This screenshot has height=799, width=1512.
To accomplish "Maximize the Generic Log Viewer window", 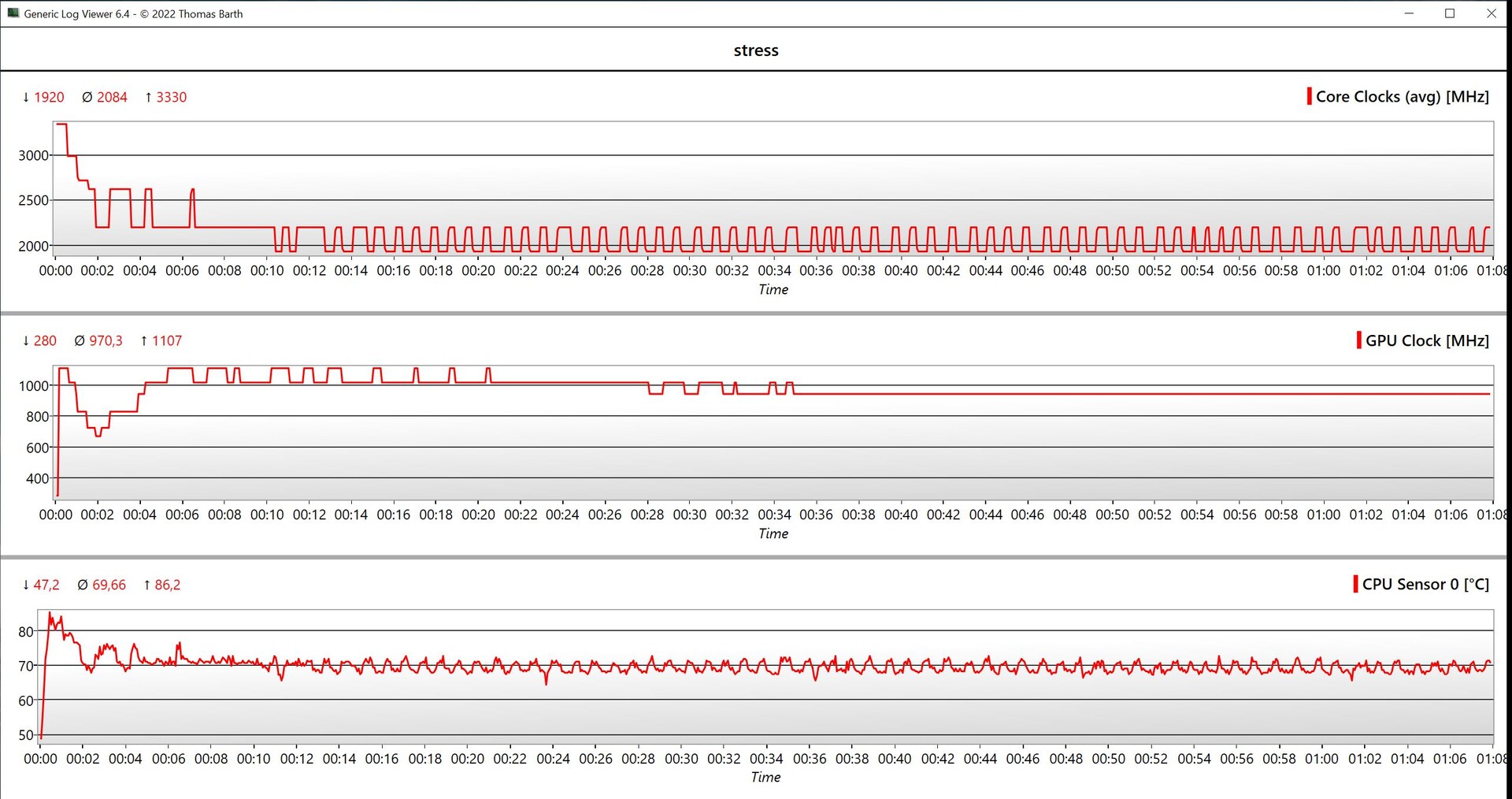I will point(1449,13).
